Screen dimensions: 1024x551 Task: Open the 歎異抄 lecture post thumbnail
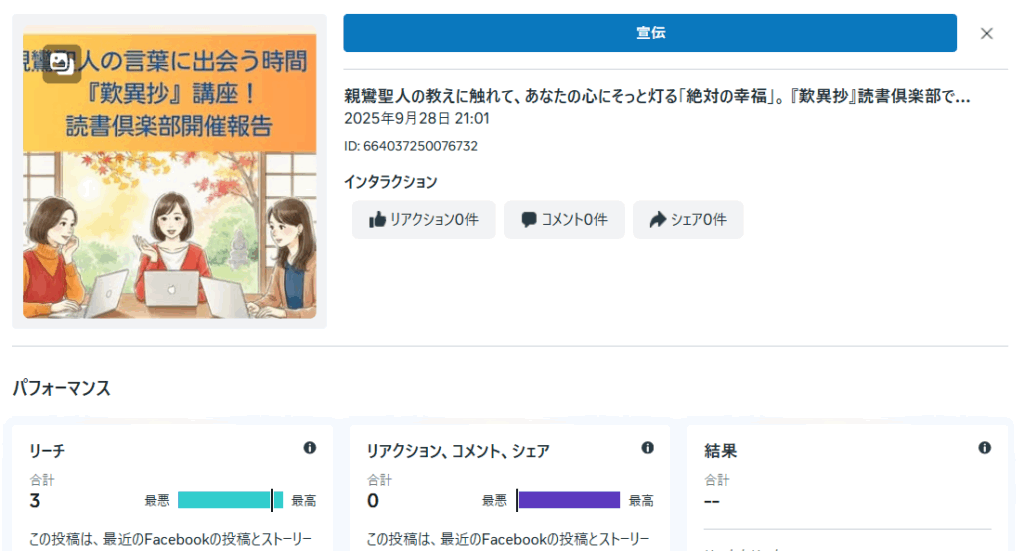pyautogui.click(x=169, y=176)
